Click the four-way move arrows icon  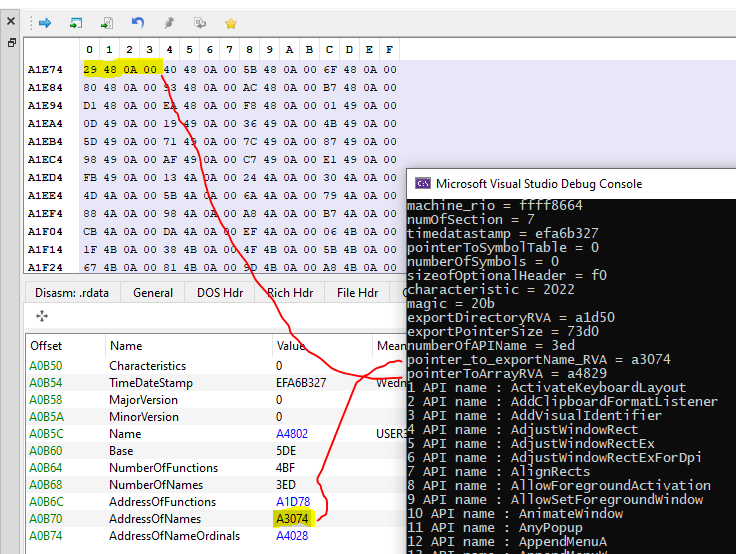coord(42,316)
